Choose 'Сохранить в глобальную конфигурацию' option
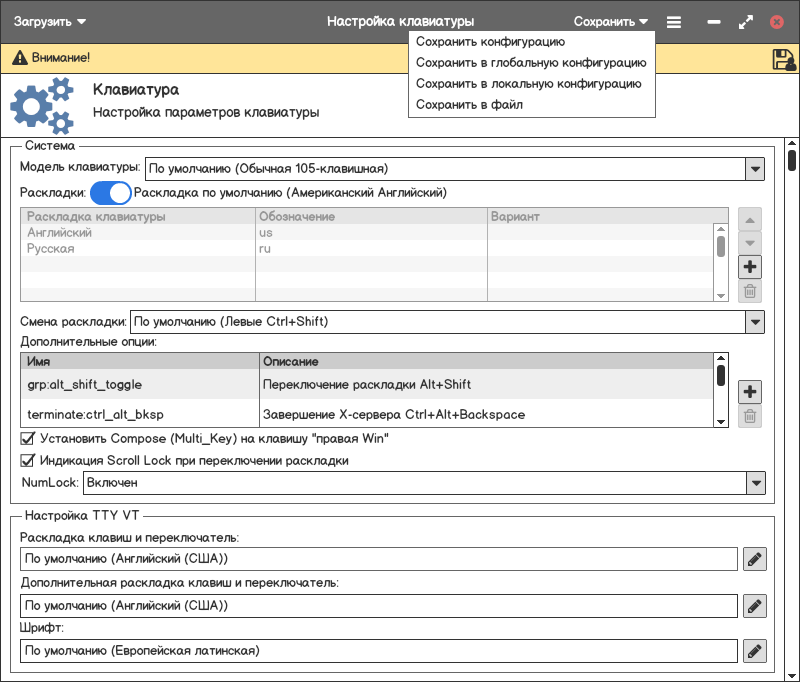Viewport: 800px width, 682px height. [x=531, y=62]
